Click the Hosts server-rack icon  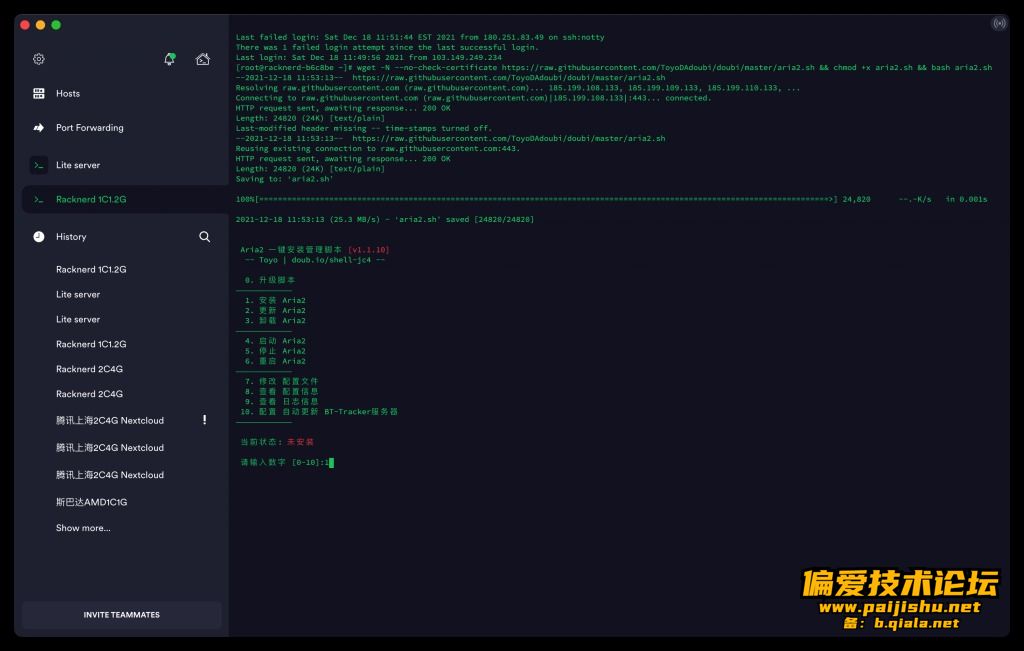39,93
